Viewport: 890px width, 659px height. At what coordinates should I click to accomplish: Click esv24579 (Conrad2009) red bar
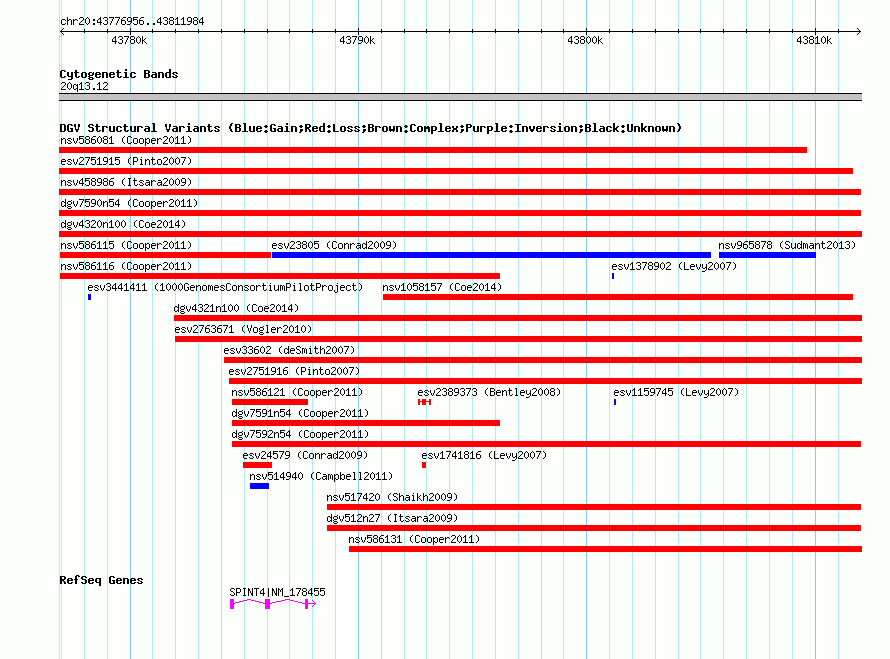coord(257,465)
